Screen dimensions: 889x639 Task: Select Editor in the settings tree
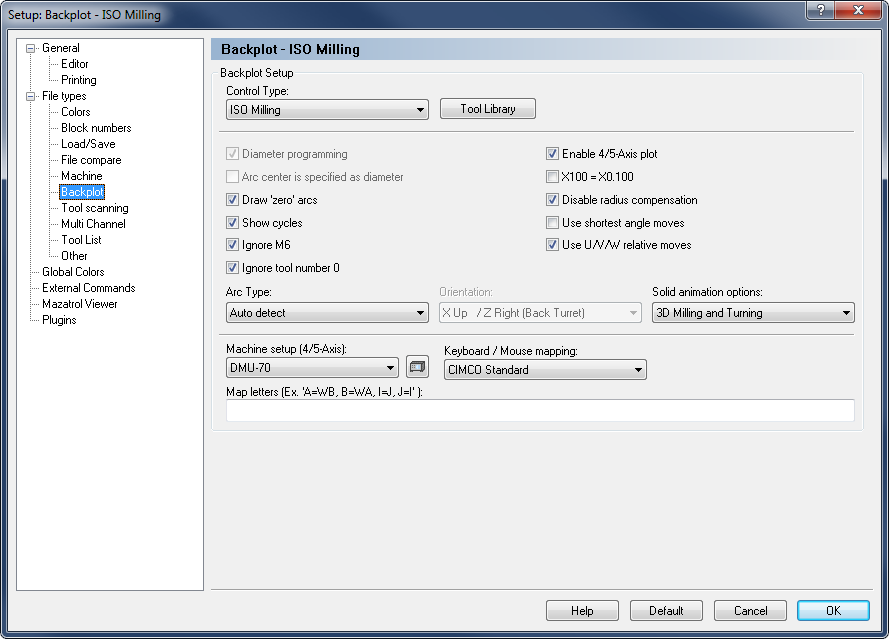click(x=75, y=64)
